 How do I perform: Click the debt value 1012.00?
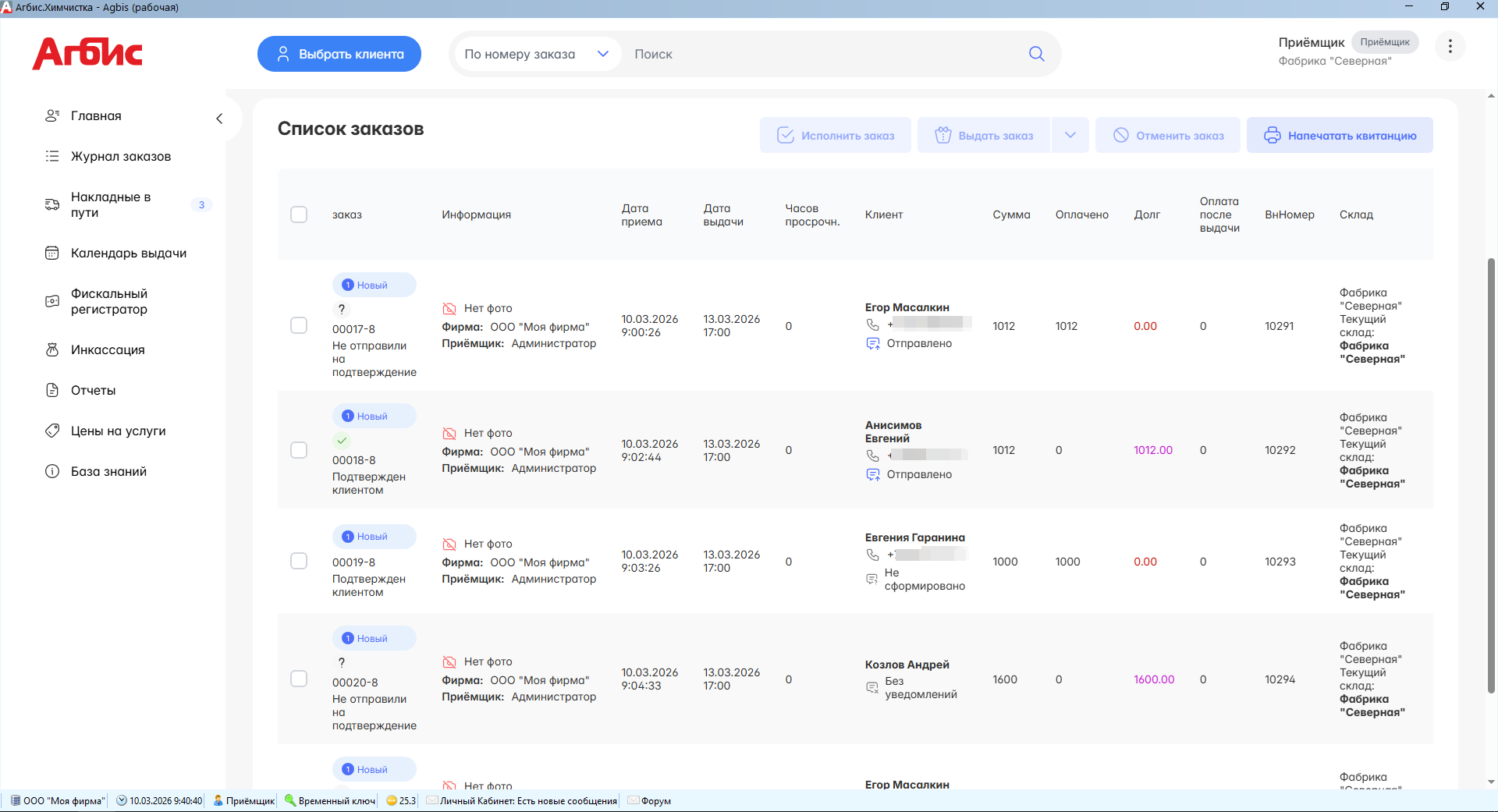[1153, 450]
